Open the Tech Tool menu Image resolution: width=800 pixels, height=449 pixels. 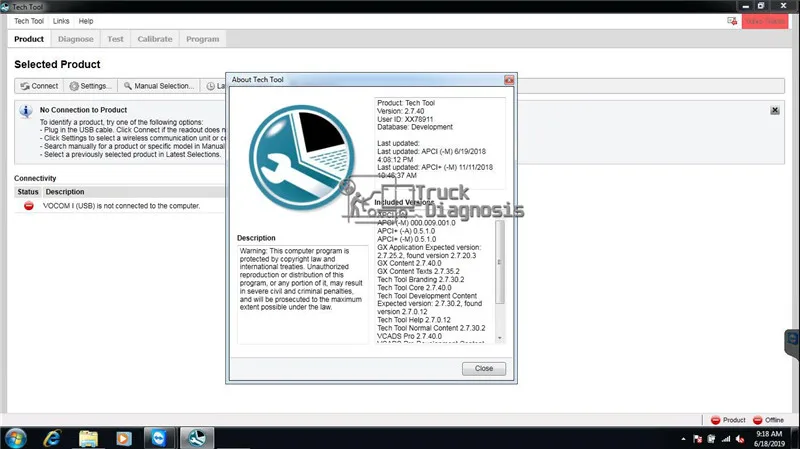click(29, 21)
